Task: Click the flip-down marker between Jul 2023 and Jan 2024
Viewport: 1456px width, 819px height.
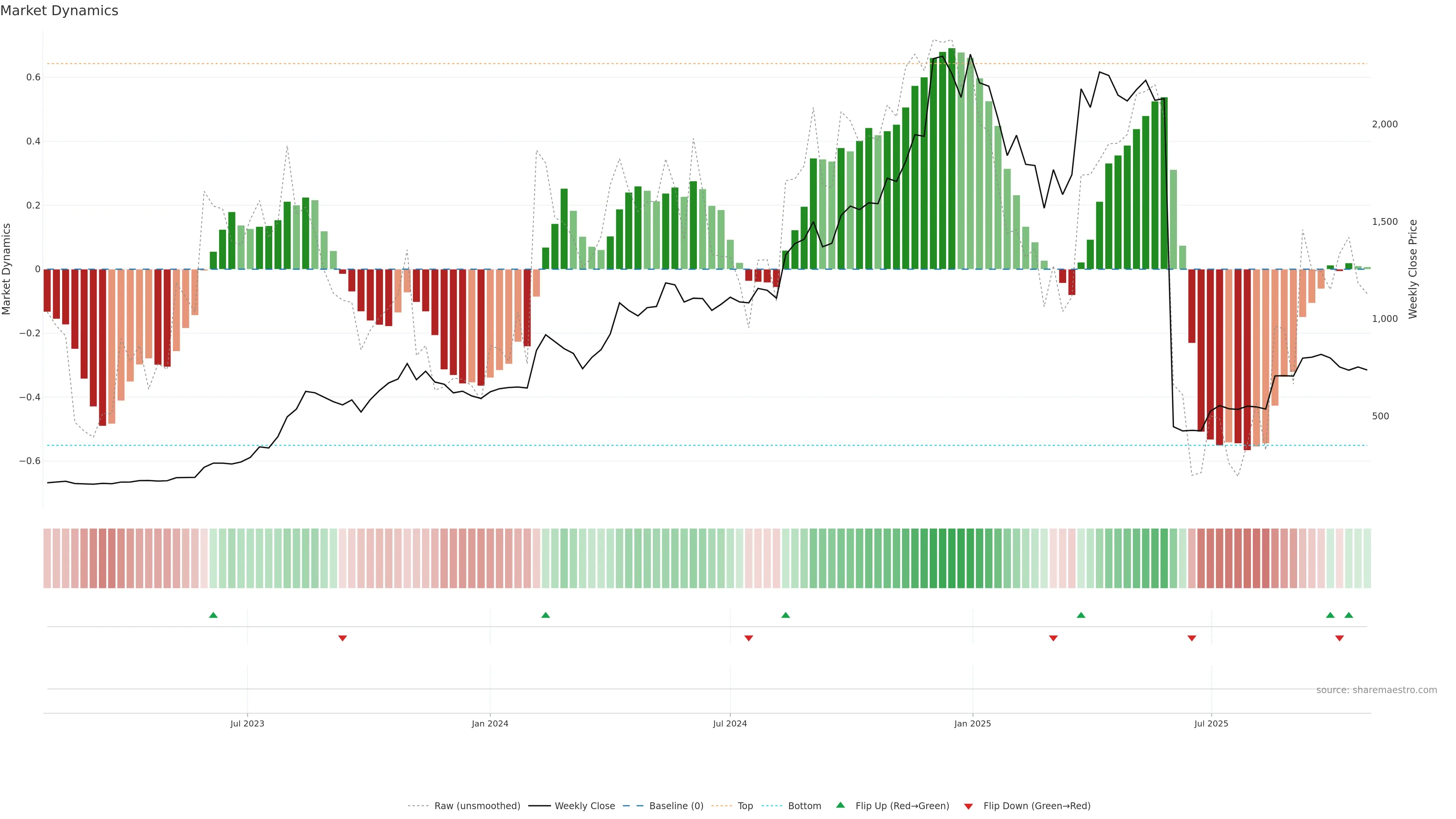Action: [342, 638]
